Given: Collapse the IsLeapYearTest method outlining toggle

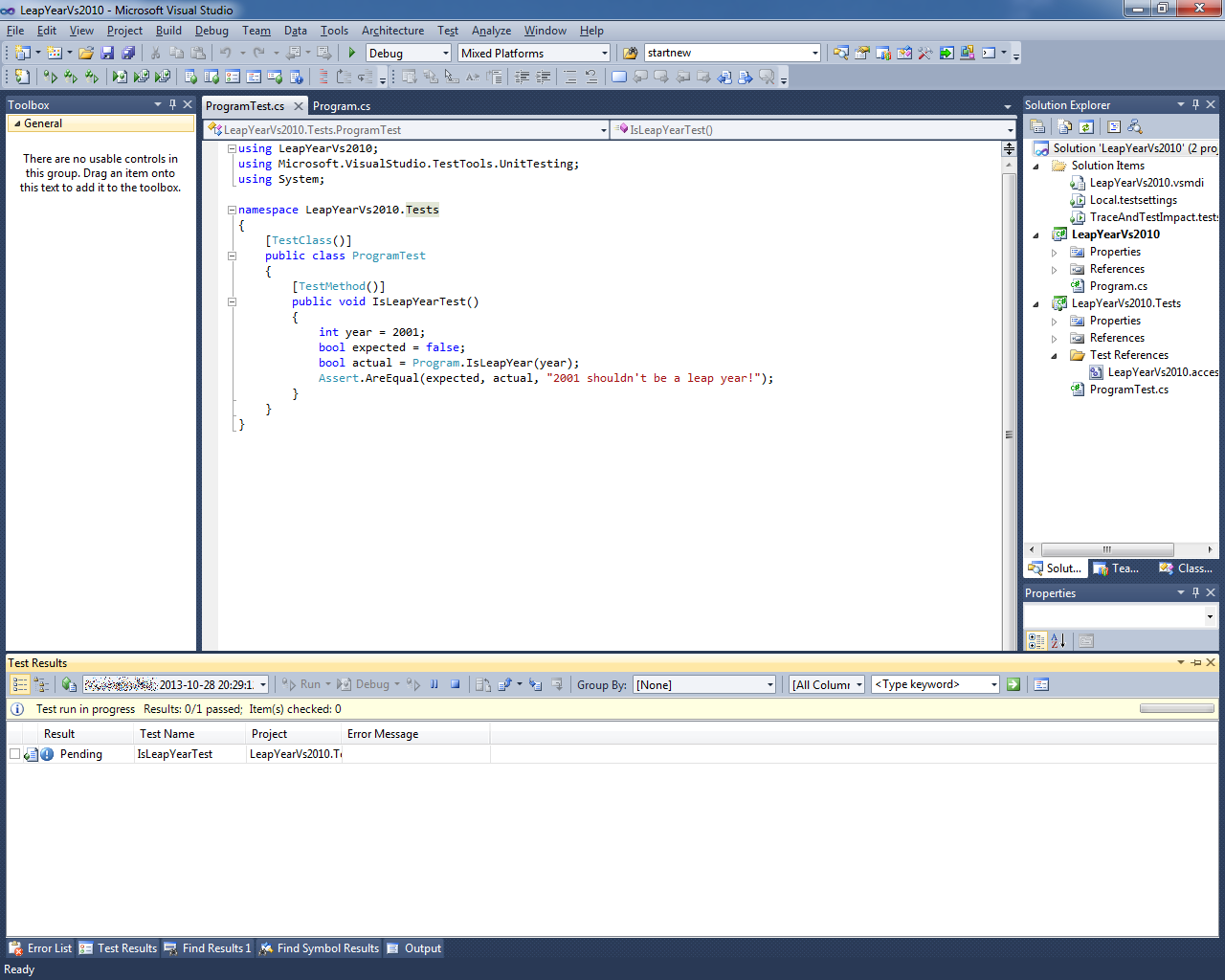Looking at the screenshot, I should [232, 301].
